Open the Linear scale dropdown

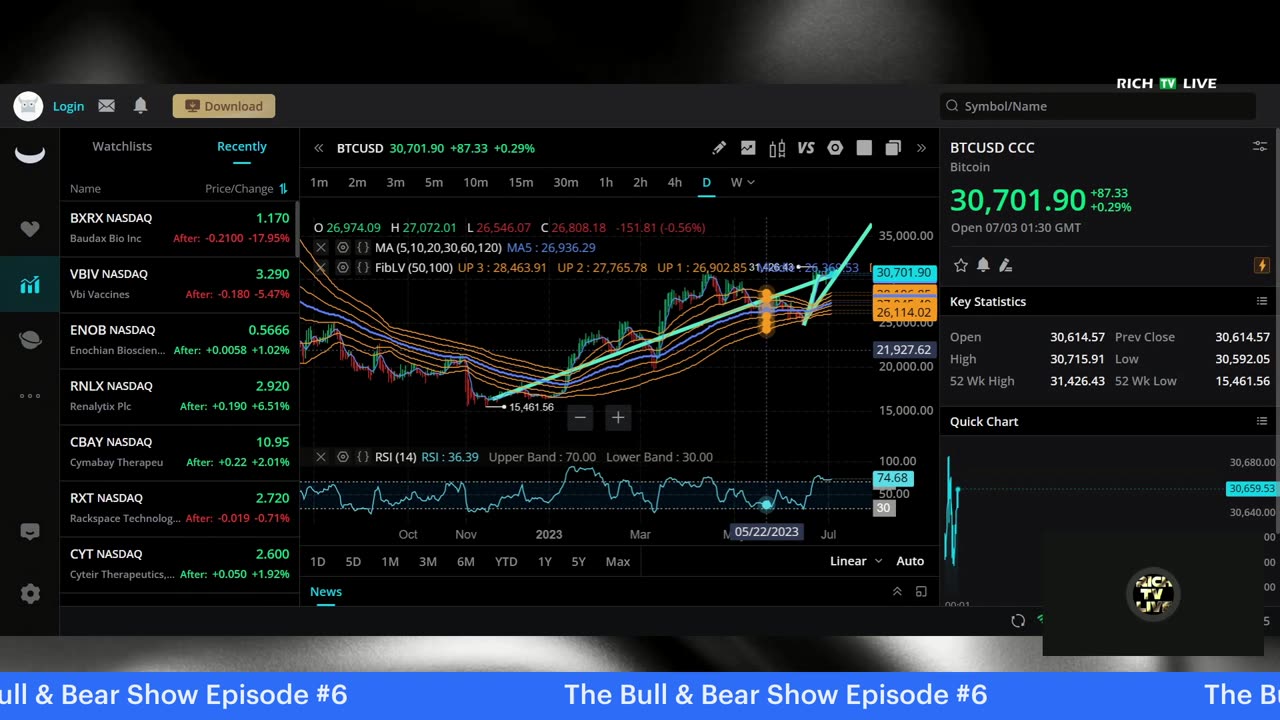pyautogui.click(x=856, y=561)
